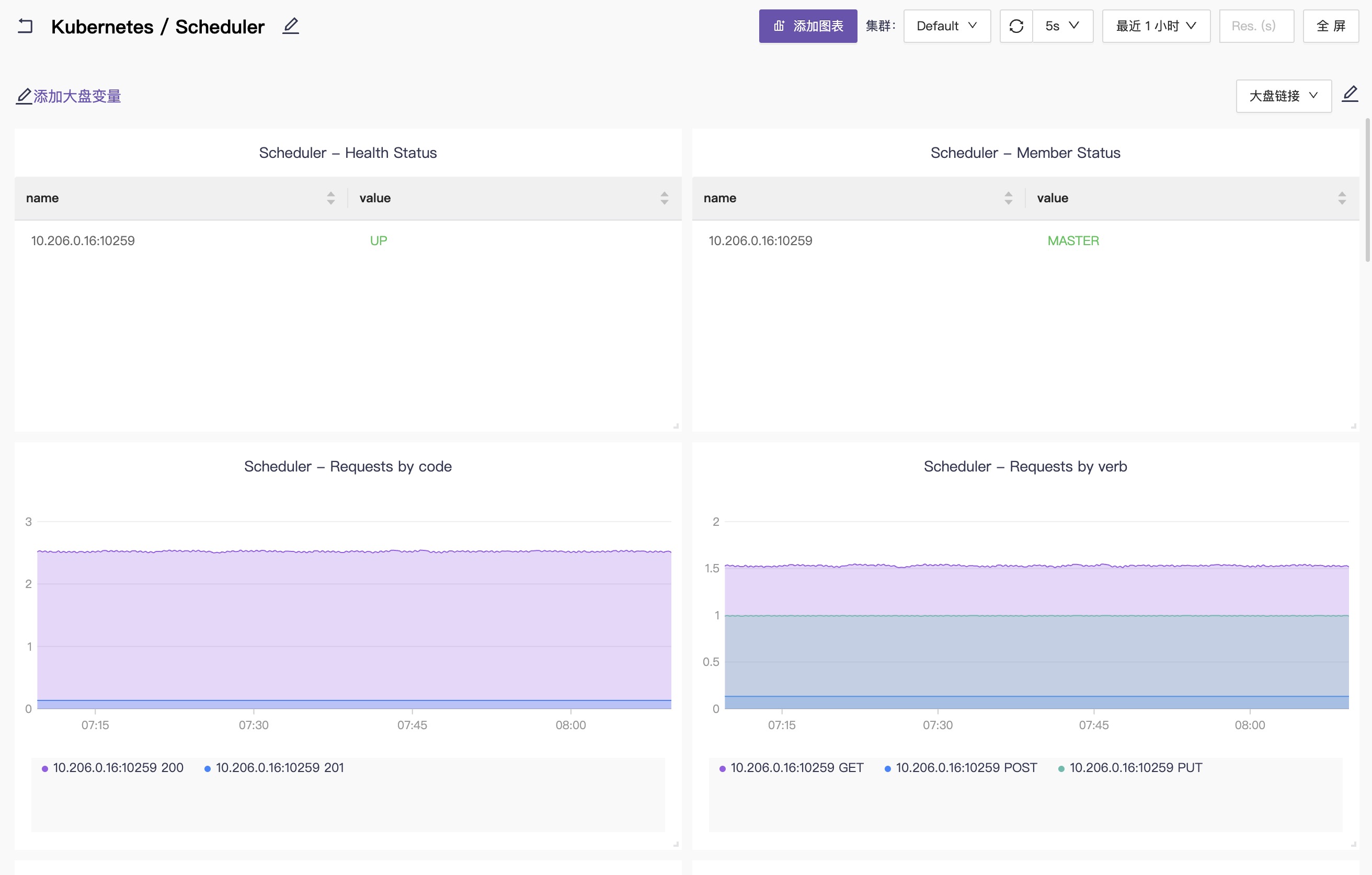Click the 添加图表 add chart button

pos(807,26)
